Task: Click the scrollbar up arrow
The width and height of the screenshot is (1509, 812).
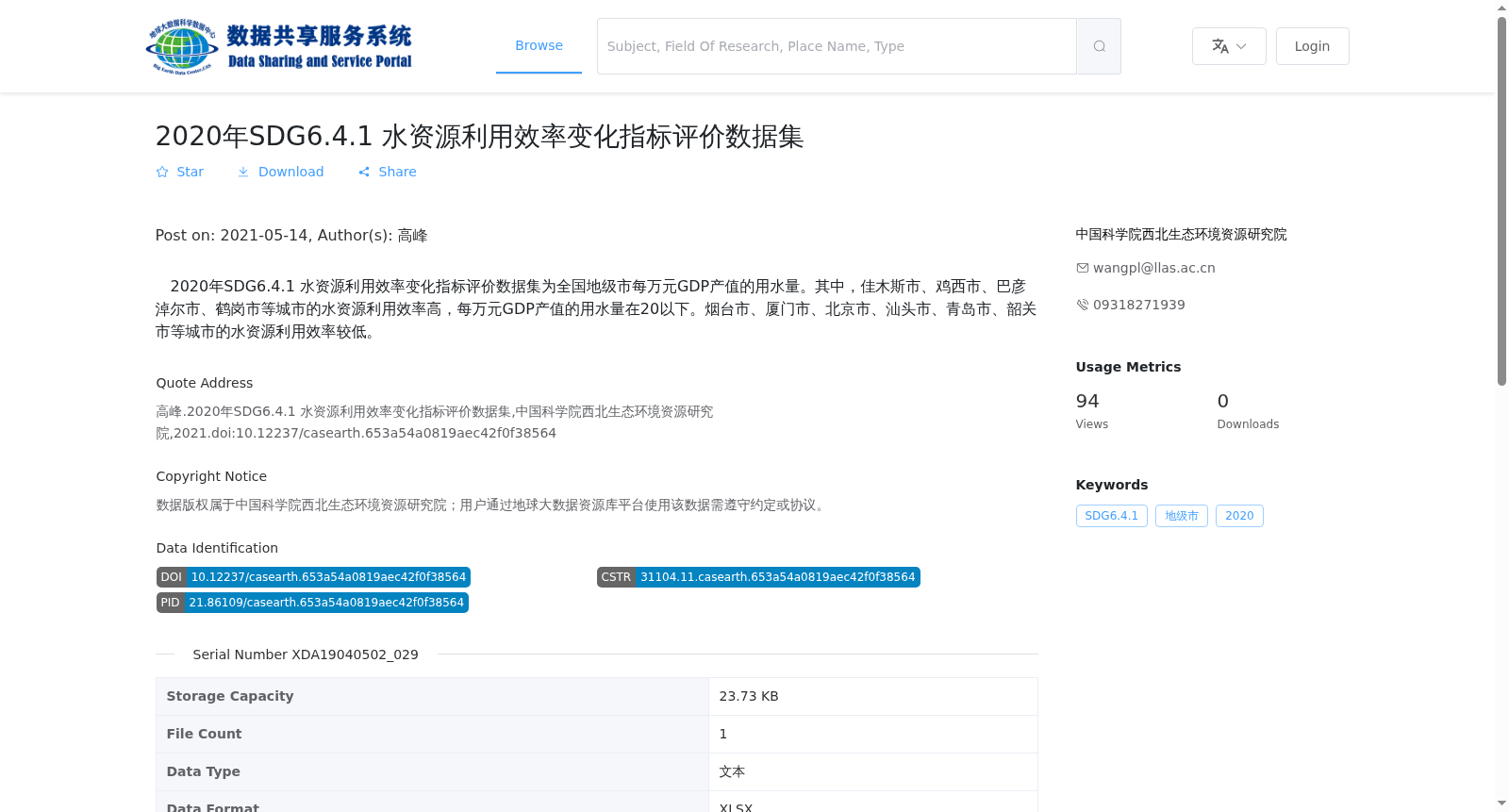Action: click(x=1501, y=8)
